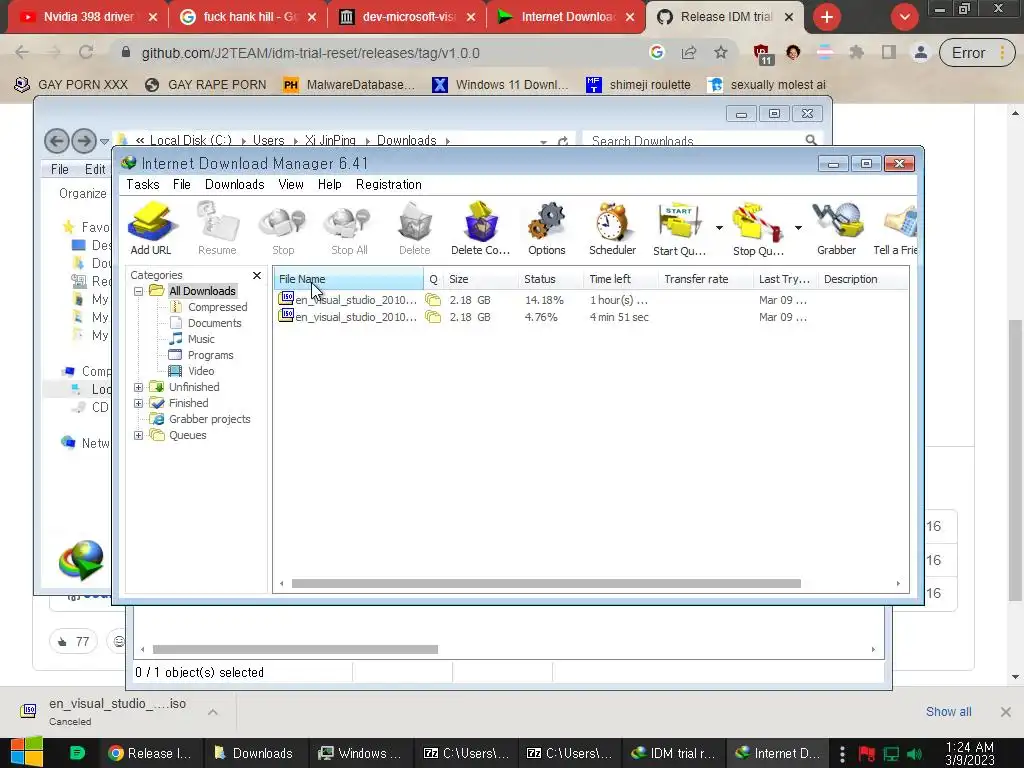Screen dimensions: 1024x768
Task: Click Explorer back navigation arrow
Action: [x=57, y=140]
